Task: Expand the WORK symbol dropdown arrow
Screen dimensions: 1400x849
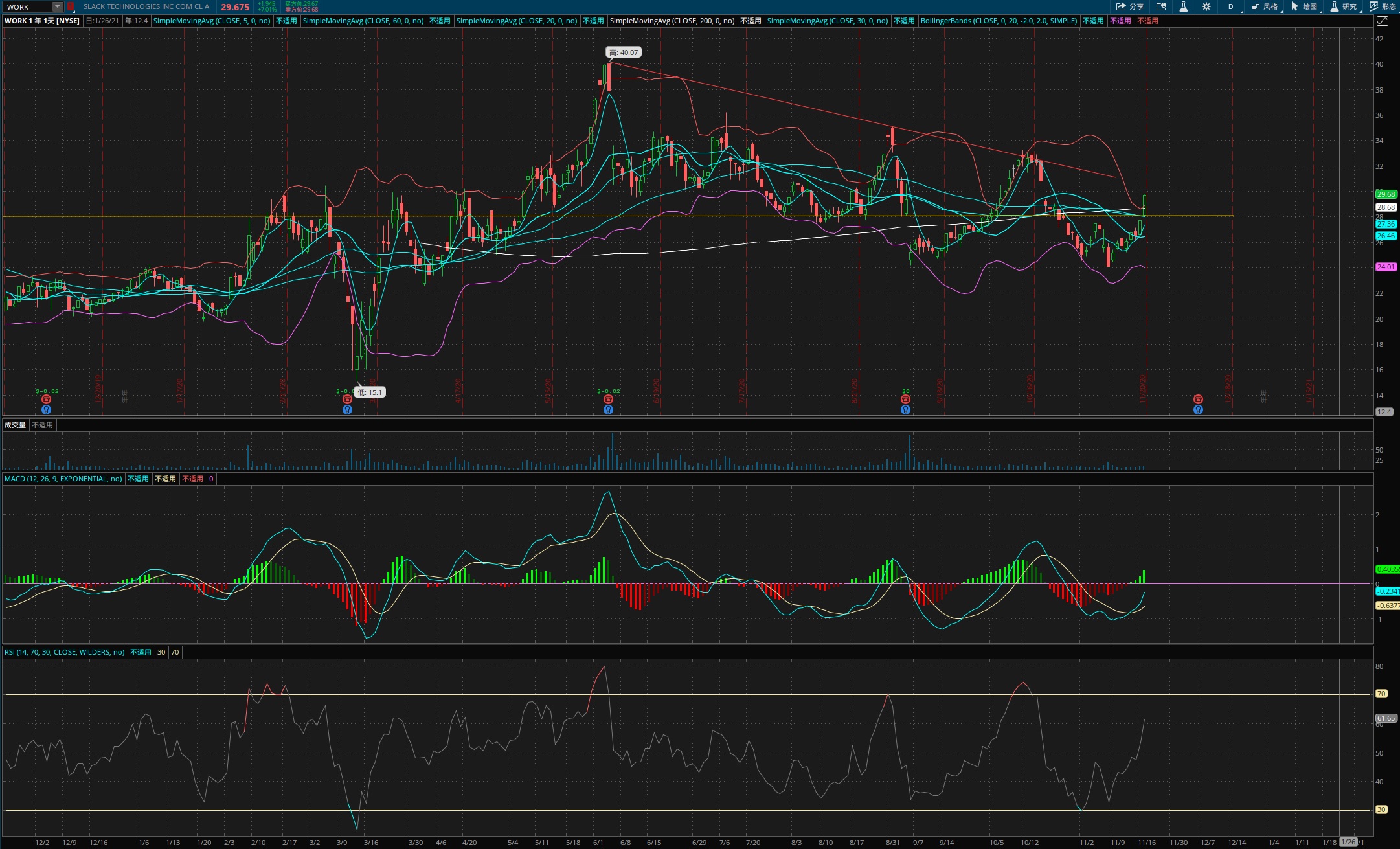Action: pos(58,6)
